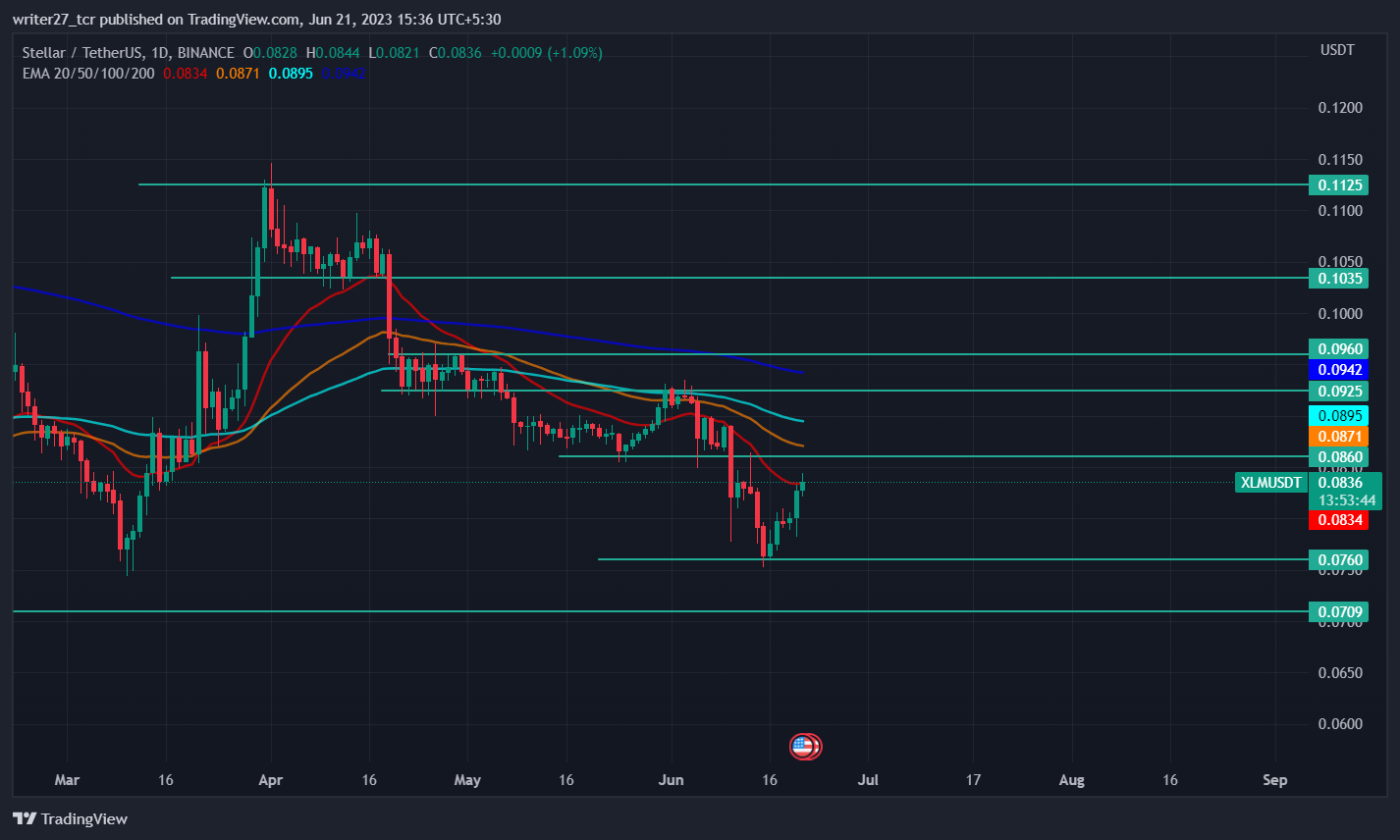Click the 17 date label on time axis
Viewport: 1400px width, 840px height.
tap(973, 780)
